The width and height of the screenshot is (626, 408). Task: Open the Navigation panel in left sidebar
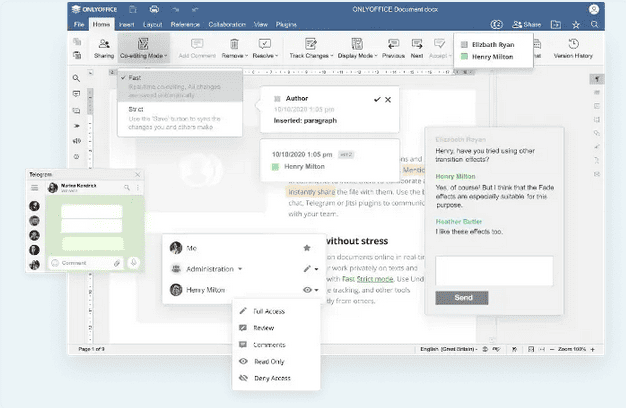pos(76,126)
